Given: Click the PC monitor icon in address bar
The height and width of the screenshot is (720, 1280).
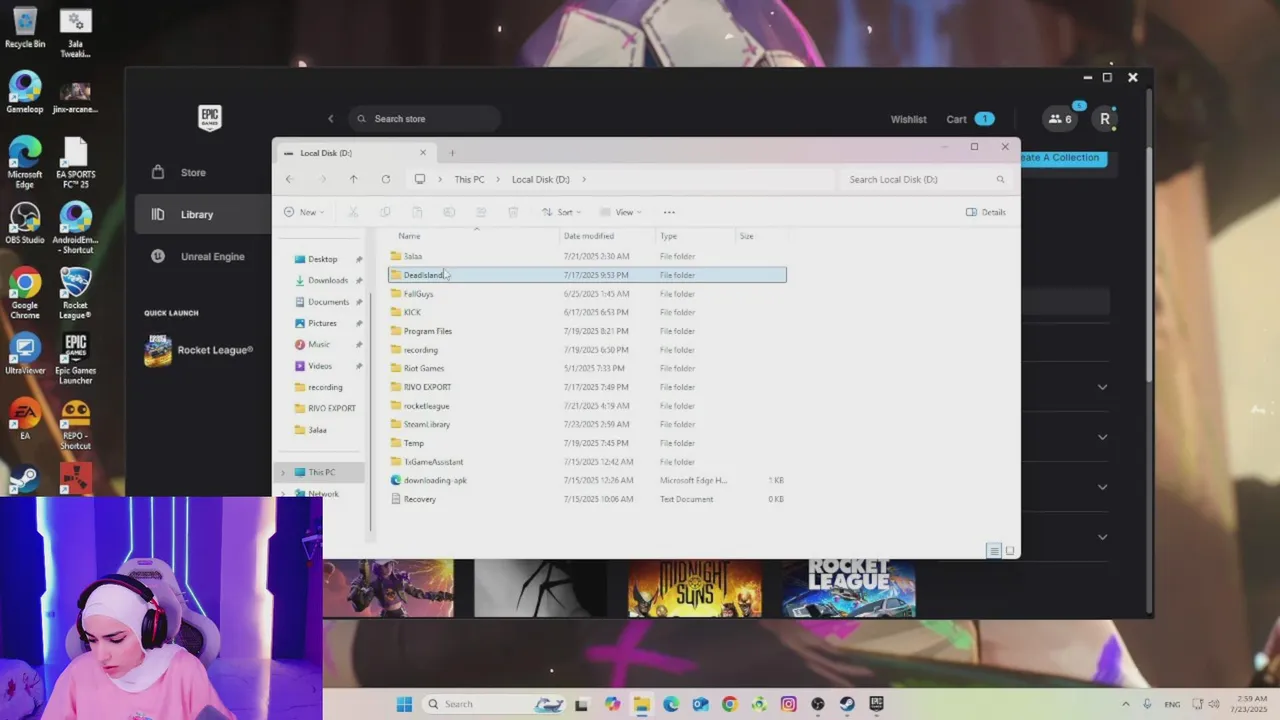Looking at the screenshot, I should point(420,179).
